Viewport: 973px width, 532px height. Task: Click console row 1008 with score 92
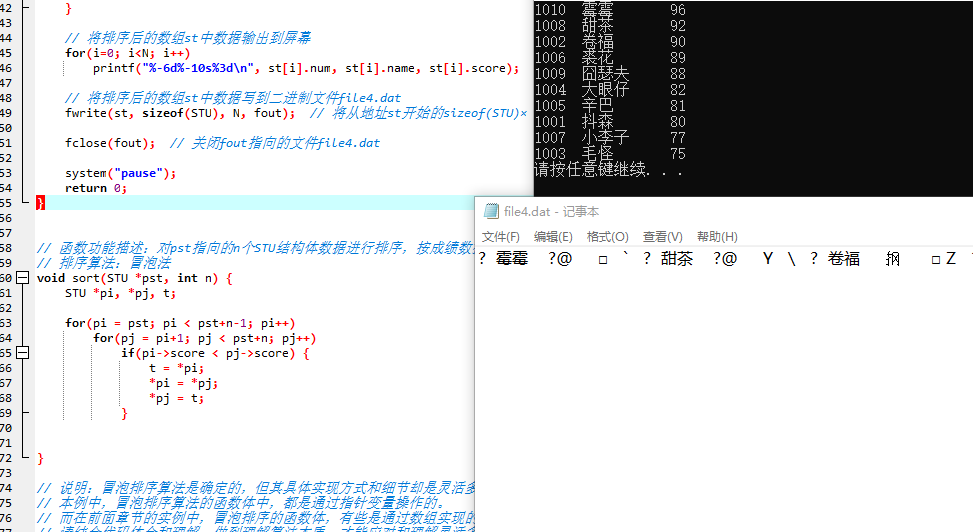point(610,26)
